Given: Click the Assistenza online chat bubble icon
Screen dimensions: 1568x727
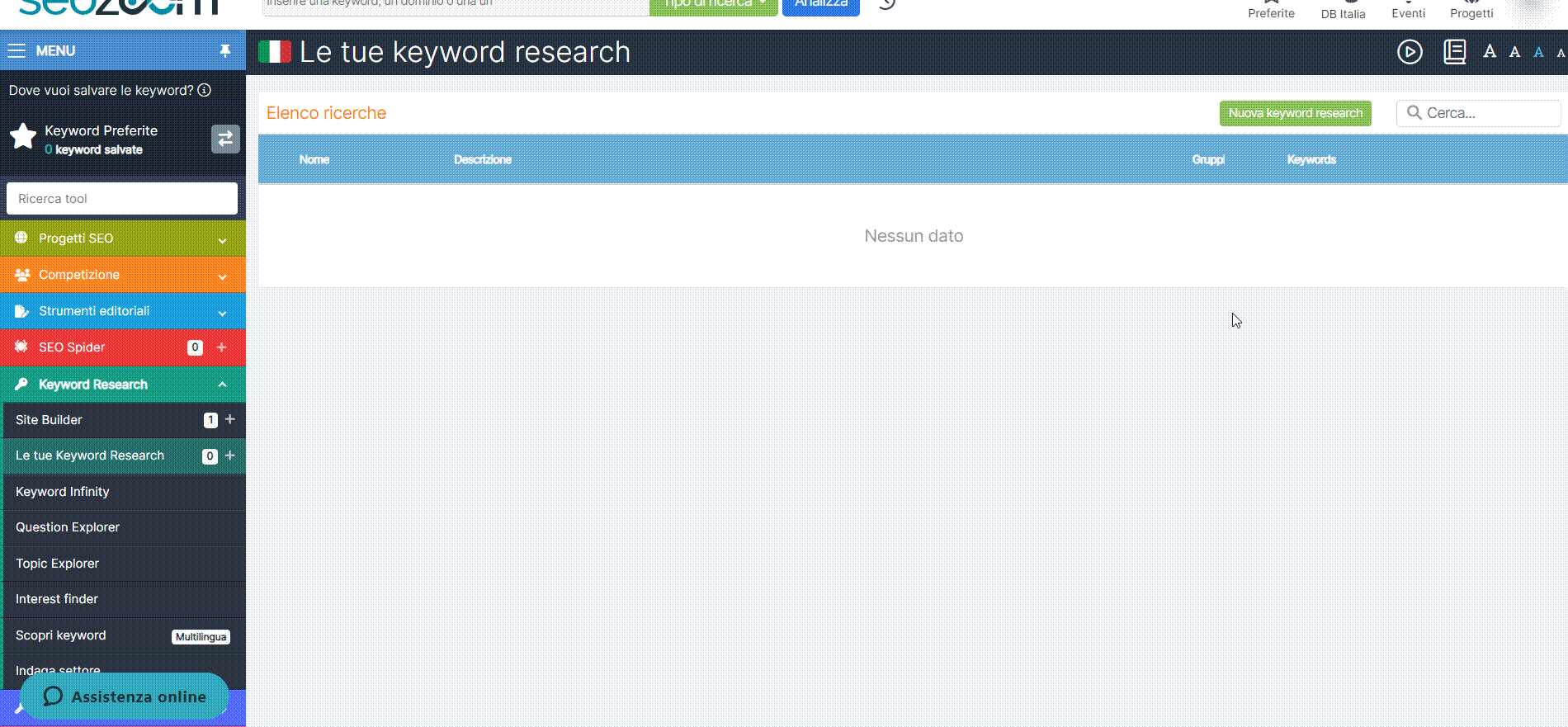Looking at the screenshot, I should tap(53, 696).
